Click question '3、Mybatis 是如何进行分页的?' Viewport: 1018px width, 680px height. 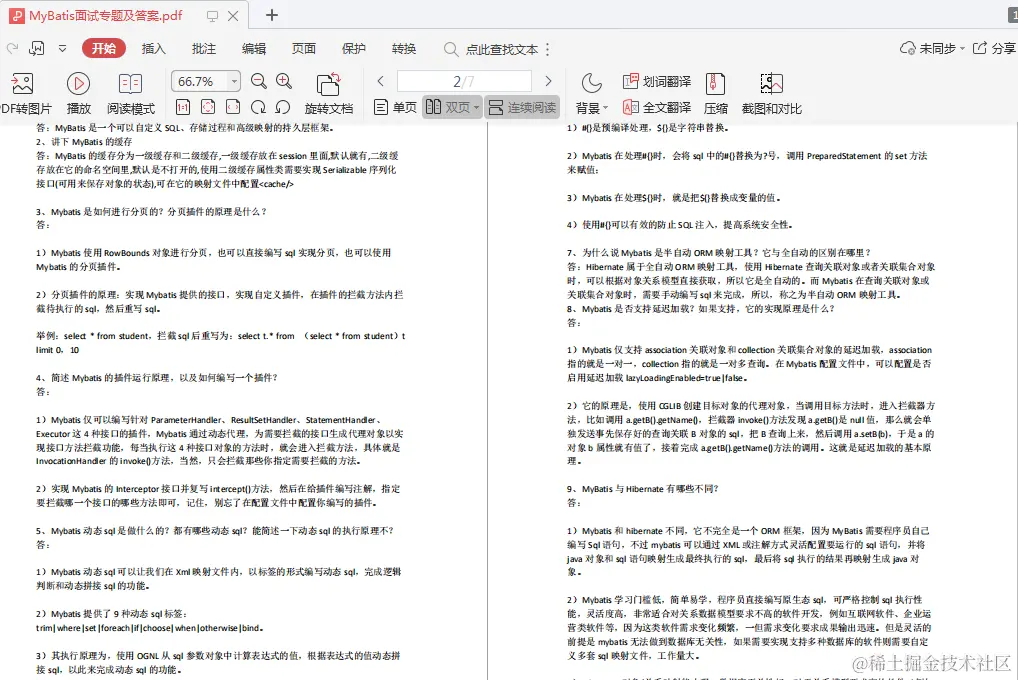point(101,212)
